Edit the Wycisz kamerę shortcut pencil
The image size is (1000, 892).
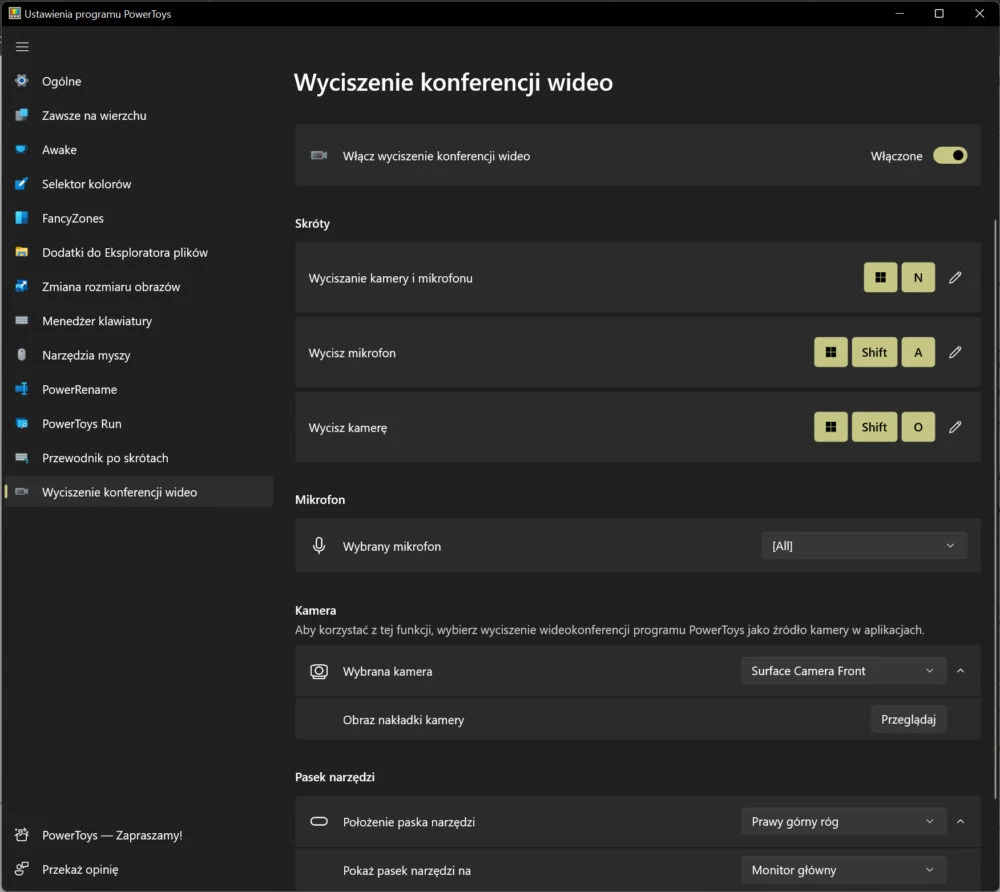[x=955, y=427]
